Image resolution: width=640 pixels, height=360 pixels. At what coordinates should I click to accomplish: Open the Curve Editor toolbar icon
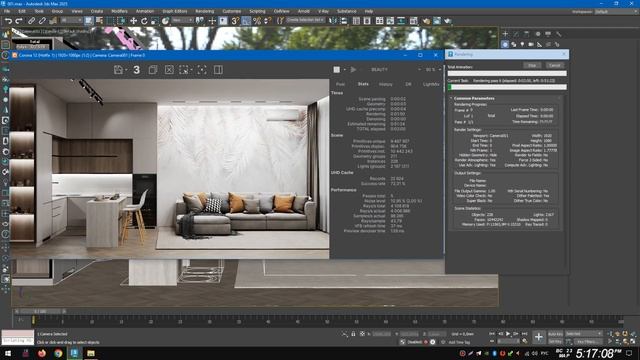(390, 21)
